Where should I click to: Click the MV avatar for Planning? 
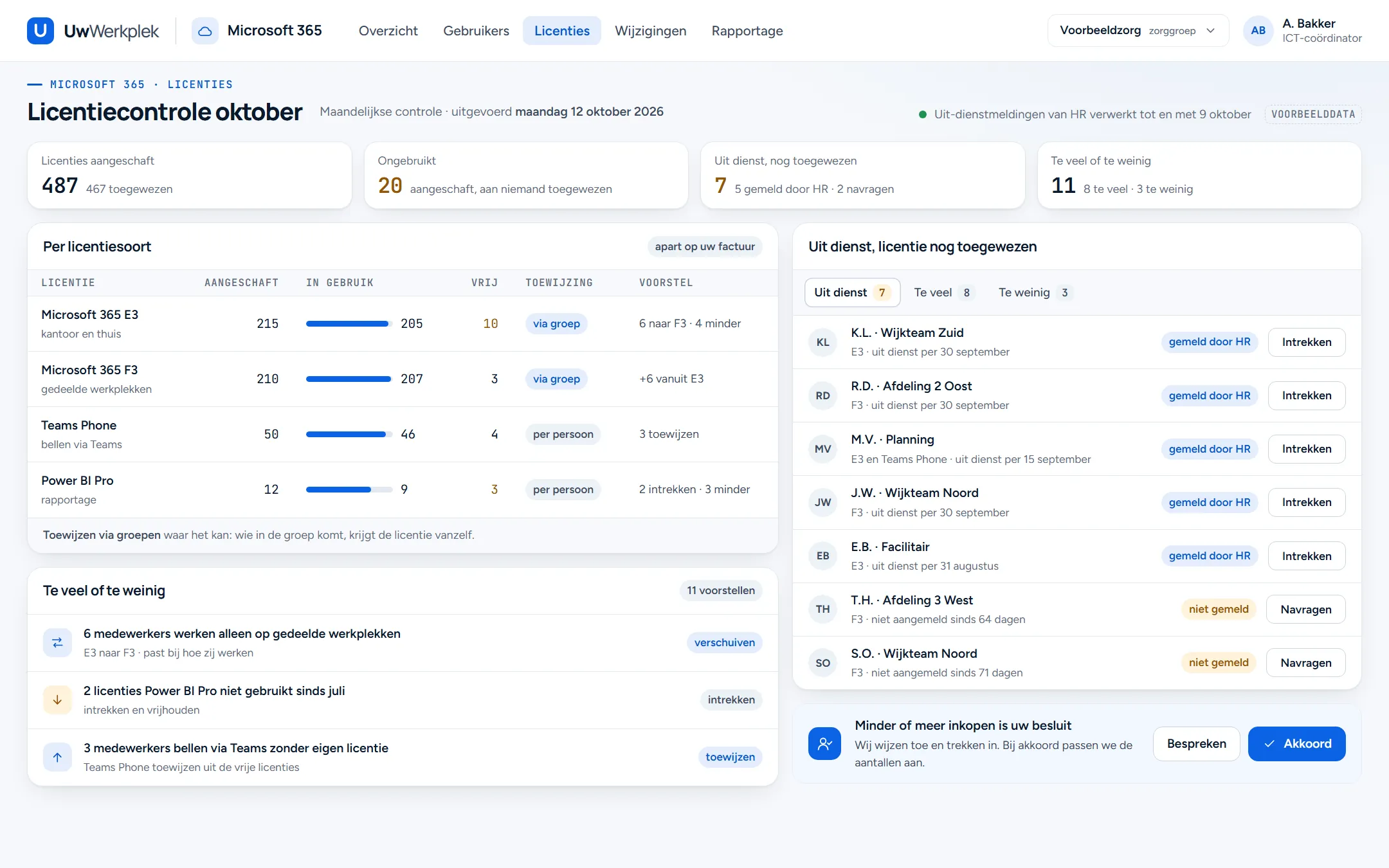pos(823,449)
